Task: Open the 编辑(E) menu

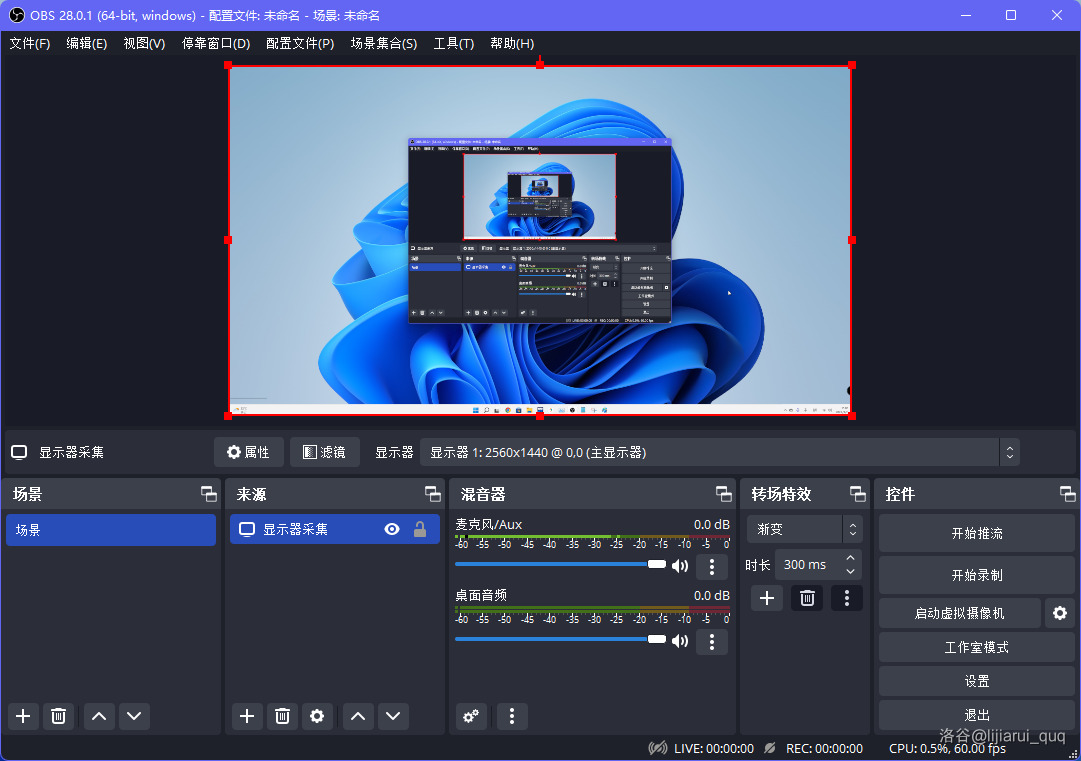Action: (87, 43)
